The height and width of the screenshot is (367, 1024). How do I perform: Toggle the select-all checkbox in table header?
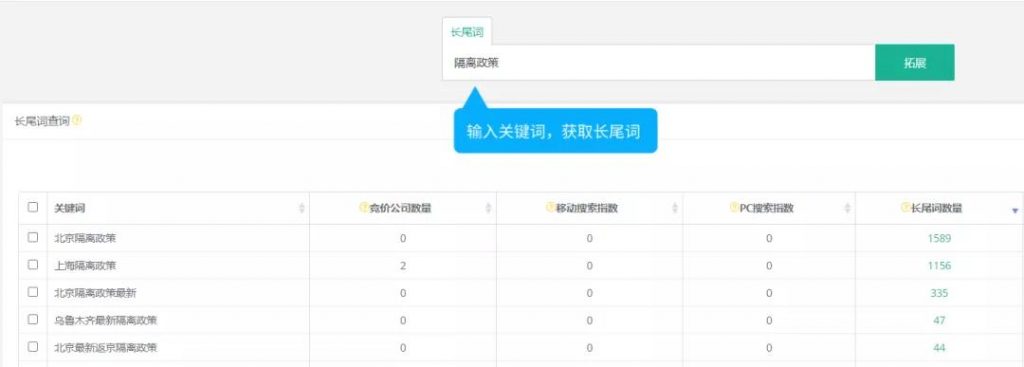coord(33,208)
